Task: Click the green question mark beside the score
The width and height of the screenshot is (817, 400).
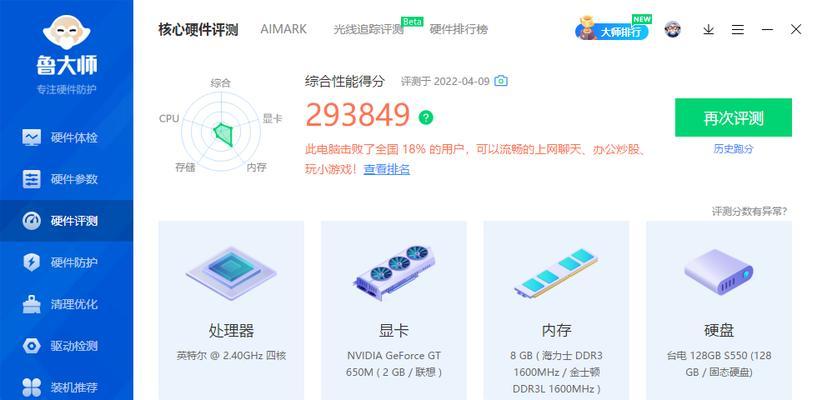Action: click(426, 117)
